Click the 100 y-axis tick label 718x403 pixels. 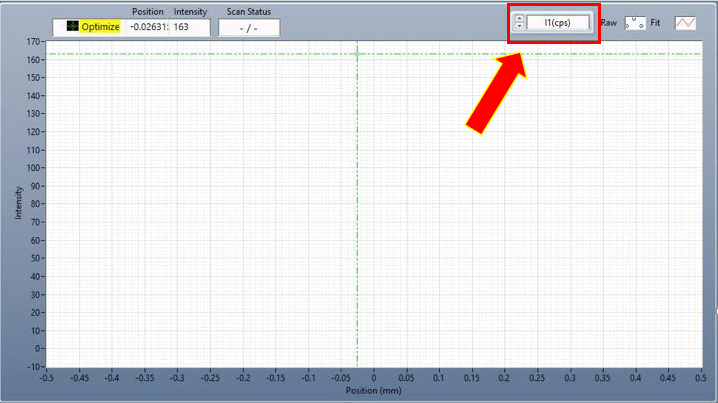point(33,168)
